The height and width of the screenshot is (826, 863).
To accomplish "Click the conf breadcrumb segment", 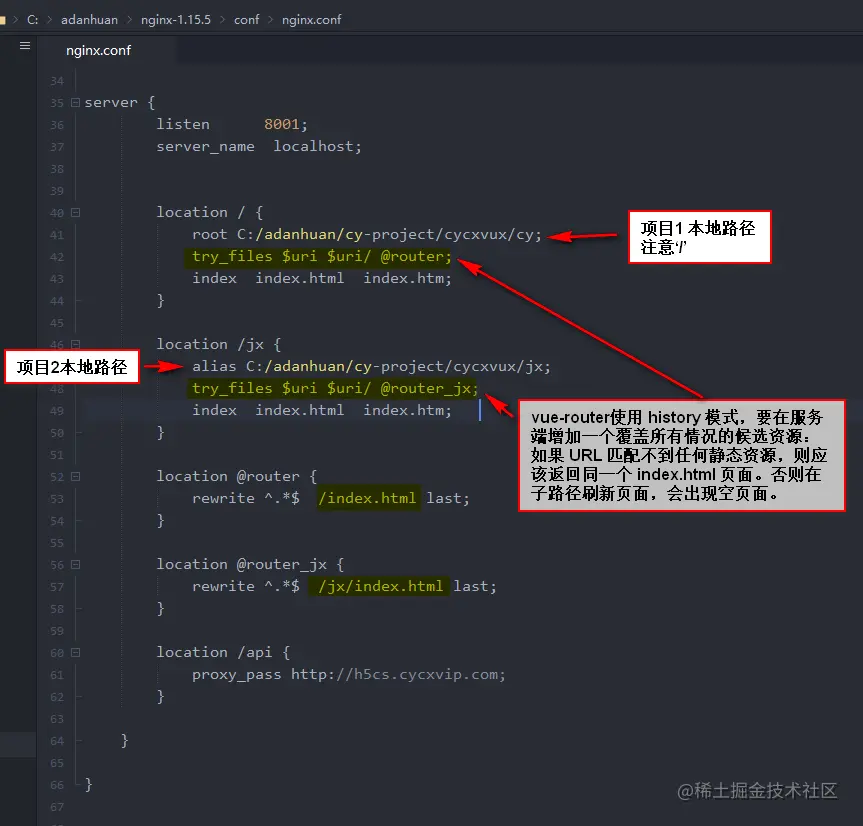I will click(246, 20).
